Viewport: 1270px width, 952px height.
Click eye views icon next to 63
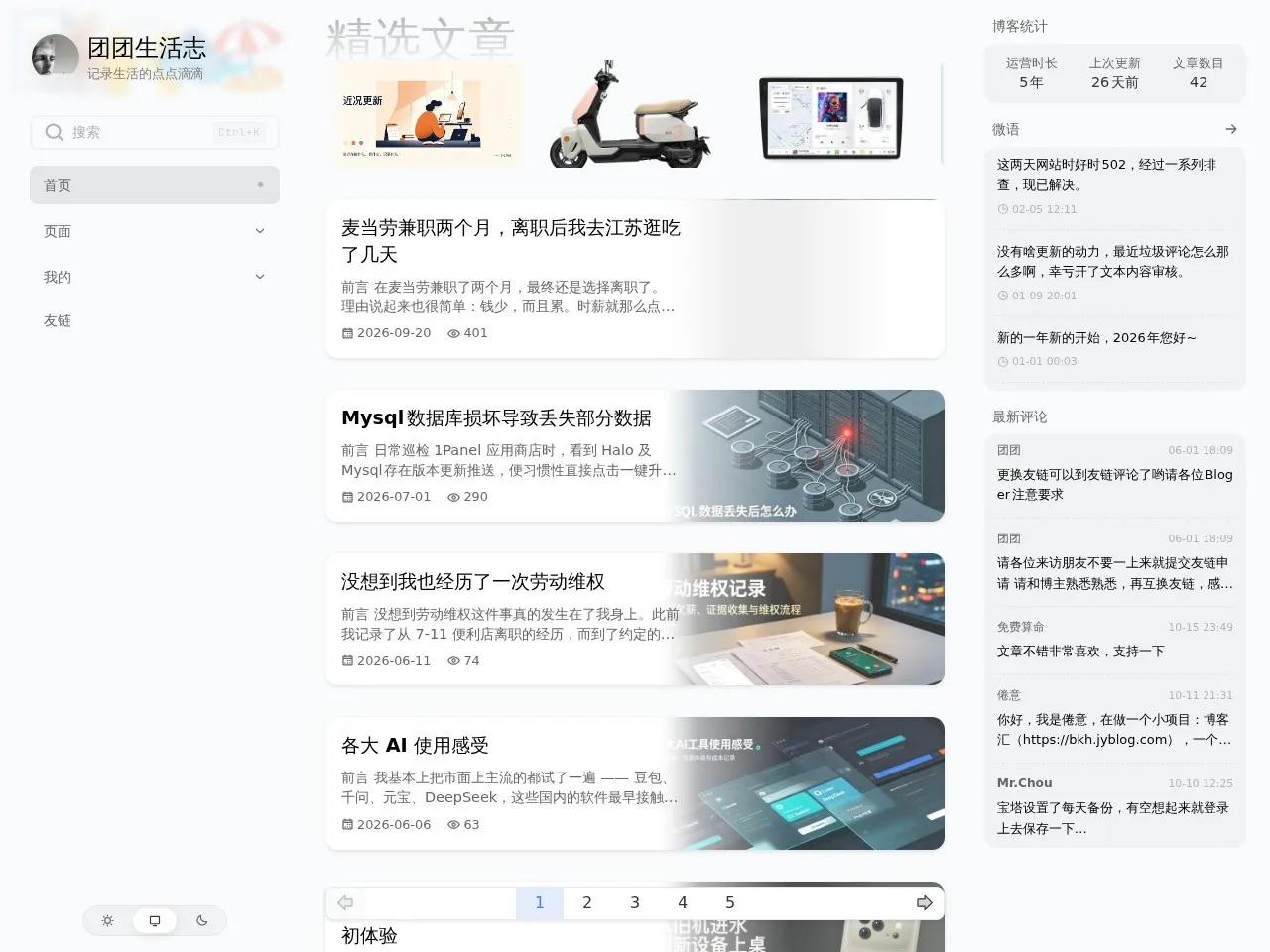pos(453,824)
